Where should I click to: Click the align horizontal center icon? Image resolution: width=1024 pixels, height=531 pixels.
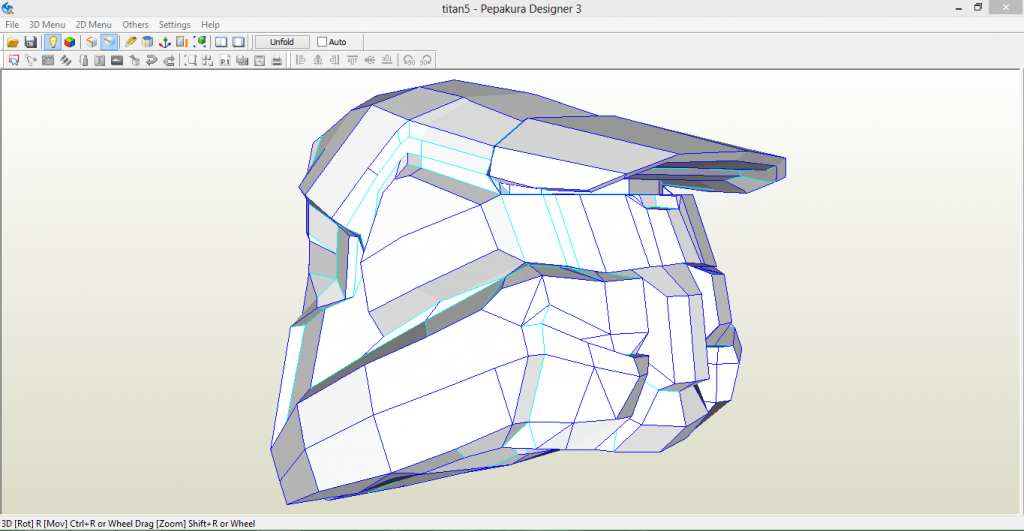point(318,60)
